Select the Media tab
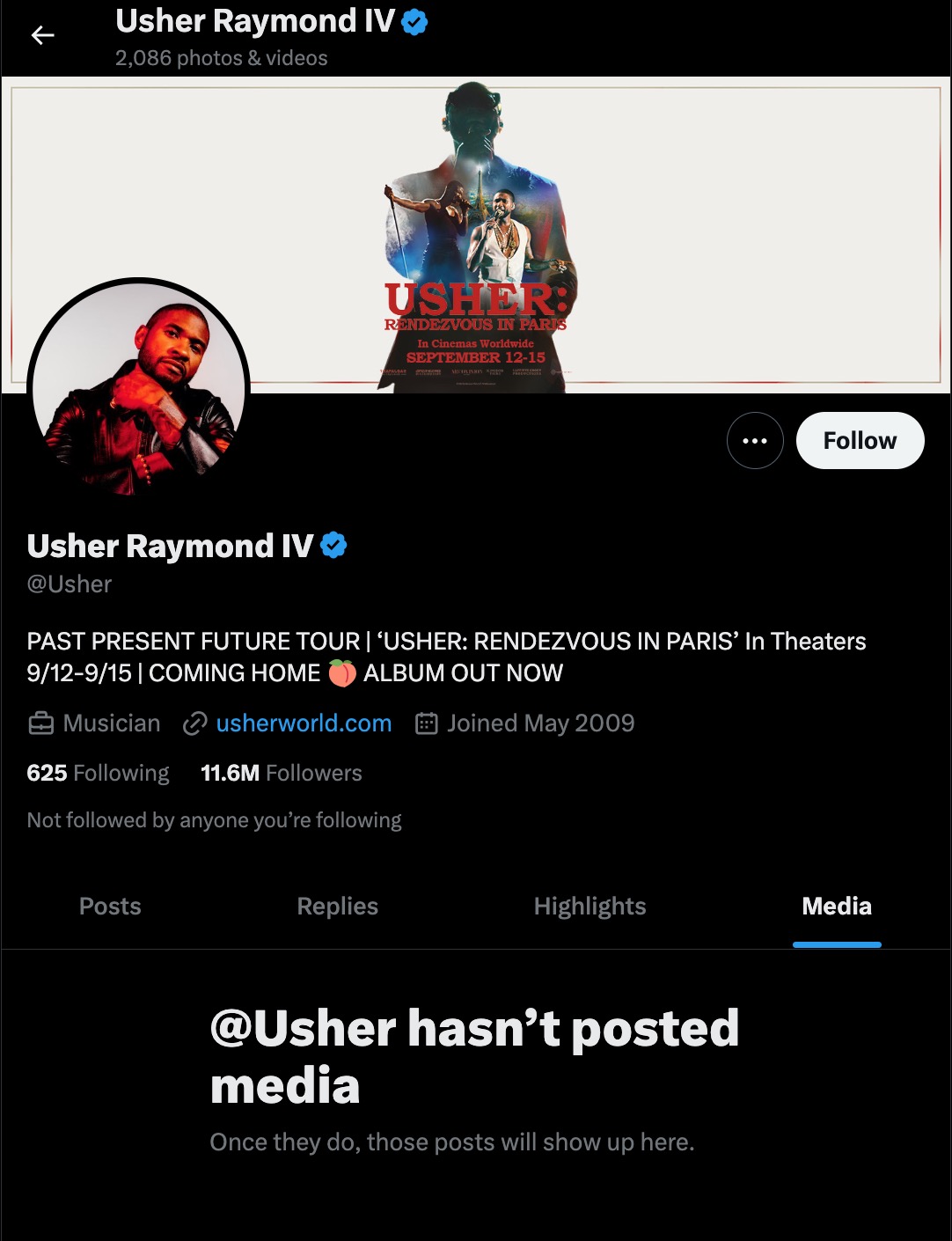952x1241 pixels. [x=837, y=907]
